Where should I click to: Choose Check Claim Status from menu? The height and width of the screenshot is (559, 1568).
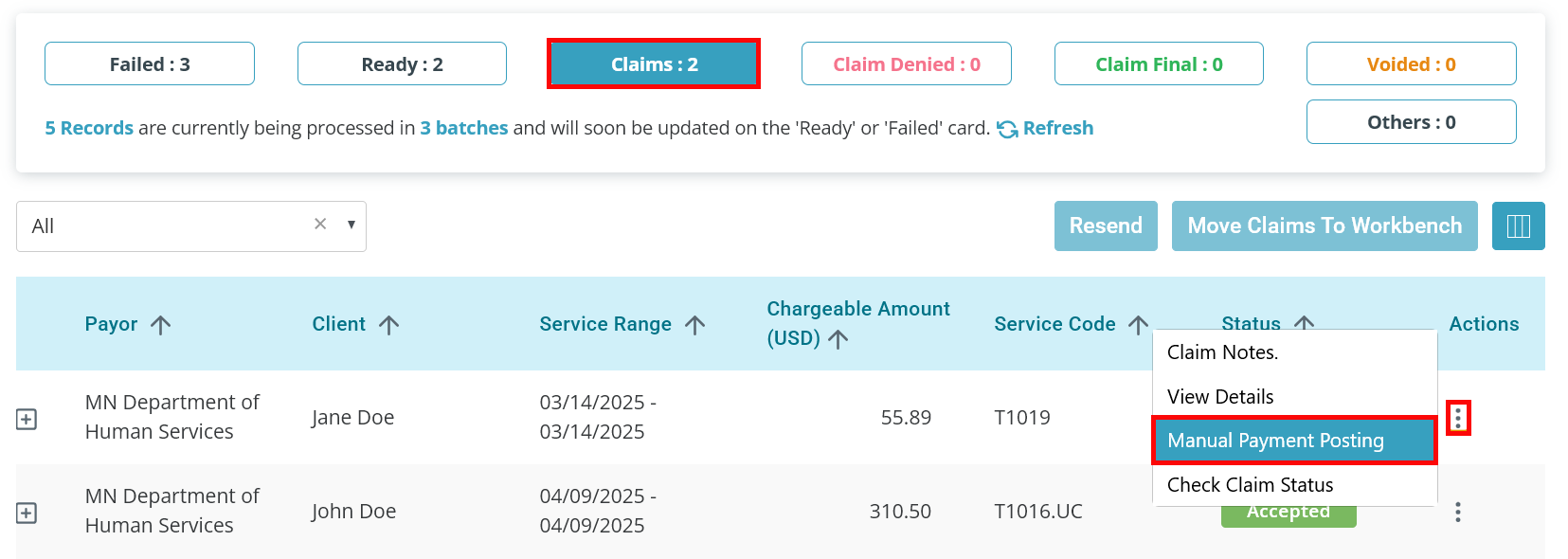(1294, 484)
